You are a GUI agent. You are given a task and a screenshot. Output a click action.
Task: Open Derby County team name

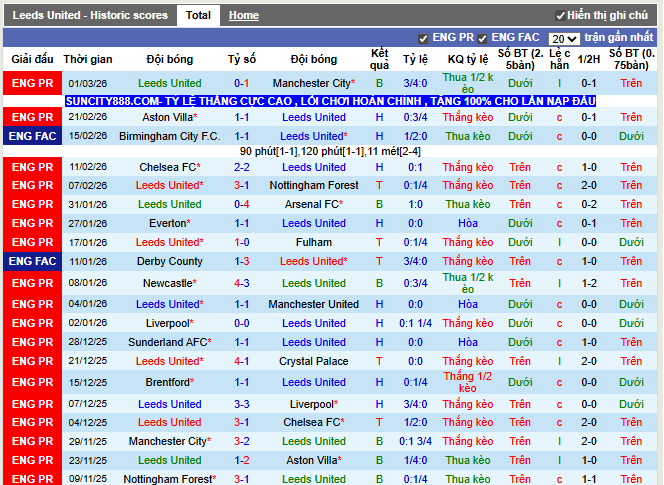169,261
